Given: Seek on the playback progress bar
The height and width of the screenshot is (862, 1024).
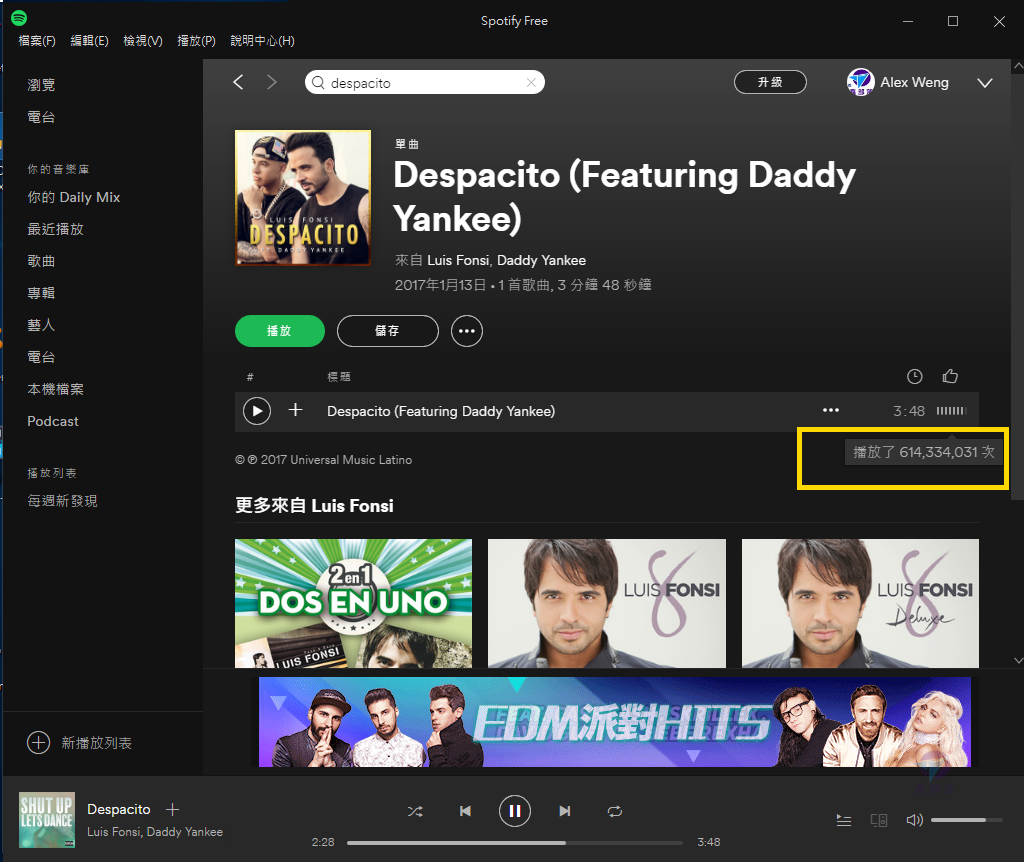Looking at the screenshot, I should pos(515,842).
